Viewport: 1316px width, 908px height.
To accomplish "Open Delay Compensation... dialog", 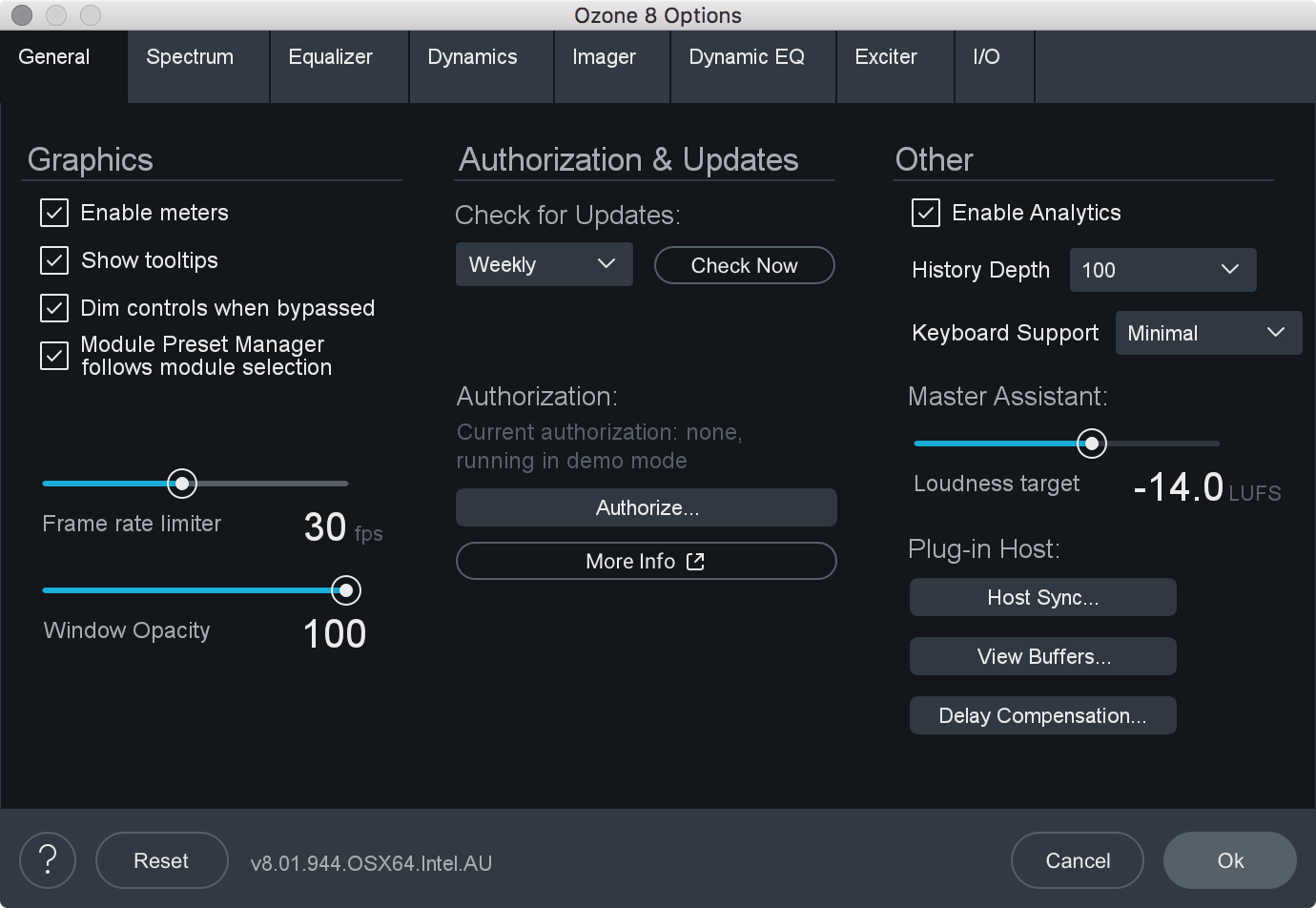I will pos(1042,715).
